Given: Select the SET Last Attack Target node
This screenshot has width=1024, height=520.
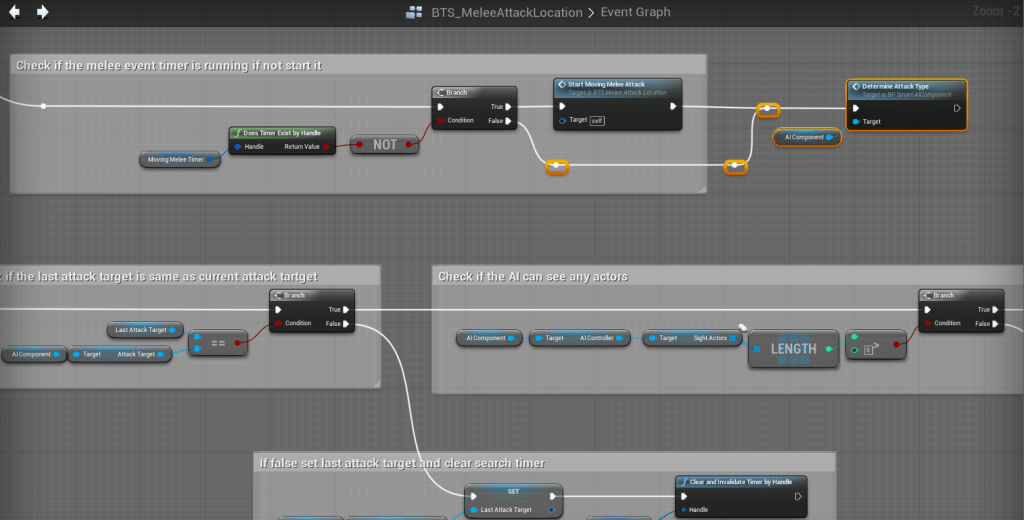Looking at the screenshot, I should (x=513, y=494).
